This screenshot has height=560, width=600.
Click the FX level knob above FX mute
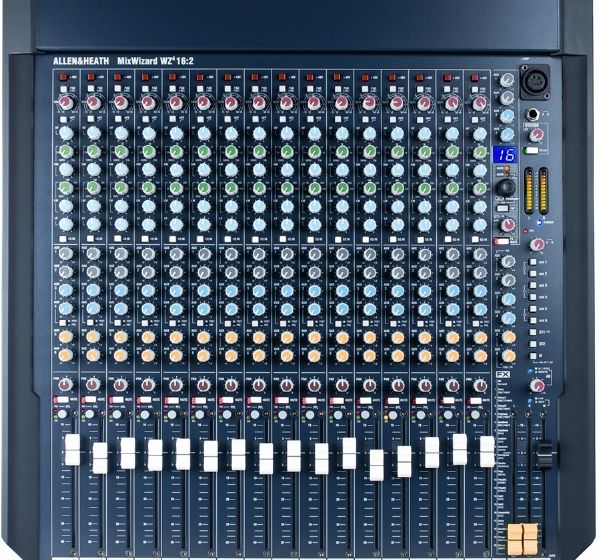click(x=508, y=225)
